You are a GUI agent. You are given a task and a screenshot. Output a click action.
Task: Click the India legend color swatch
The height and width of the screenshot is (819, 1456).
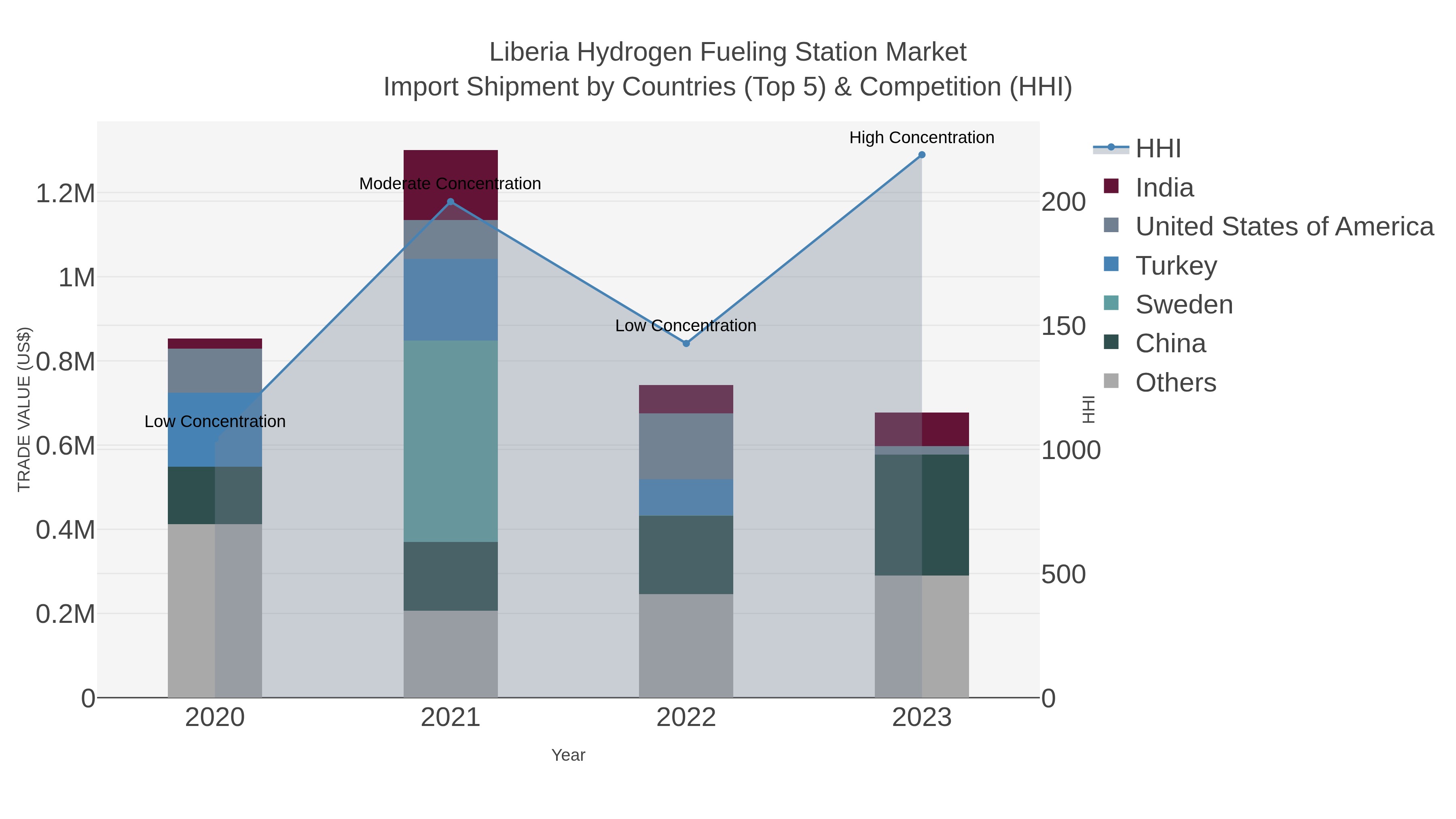(1111, 186)
